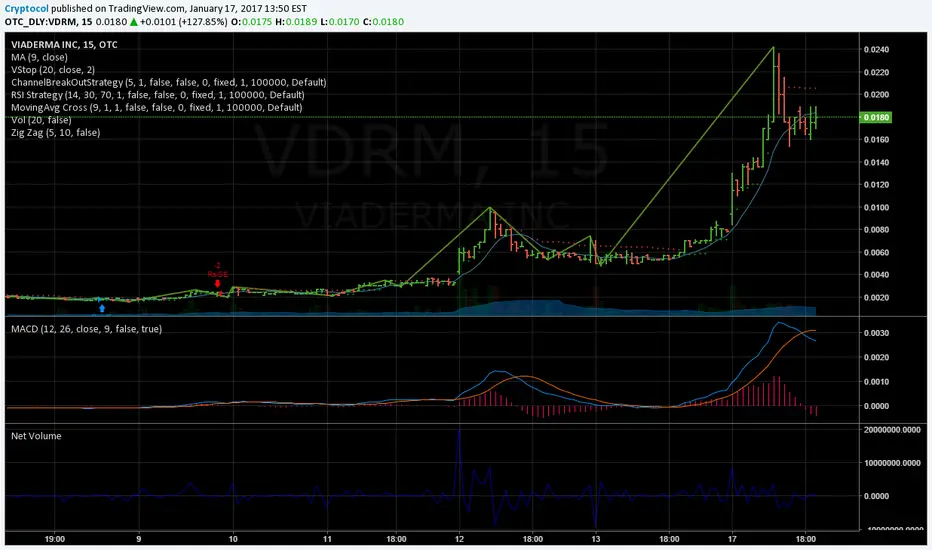
Task: Click the date 9 on the time axis
Action: coord(138,539)
